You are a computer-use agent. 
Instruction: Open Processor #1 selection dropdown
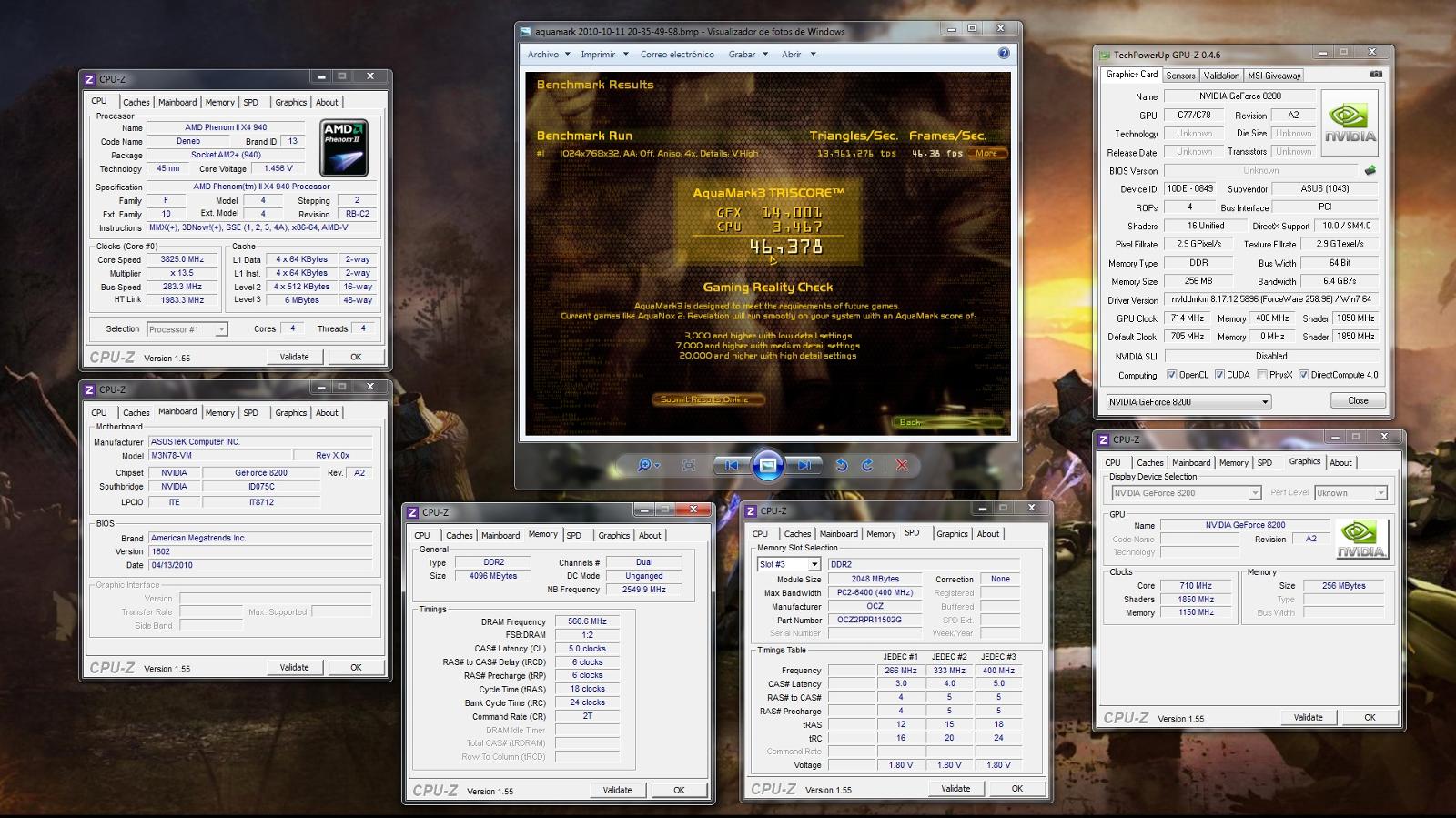pos(187,329)
